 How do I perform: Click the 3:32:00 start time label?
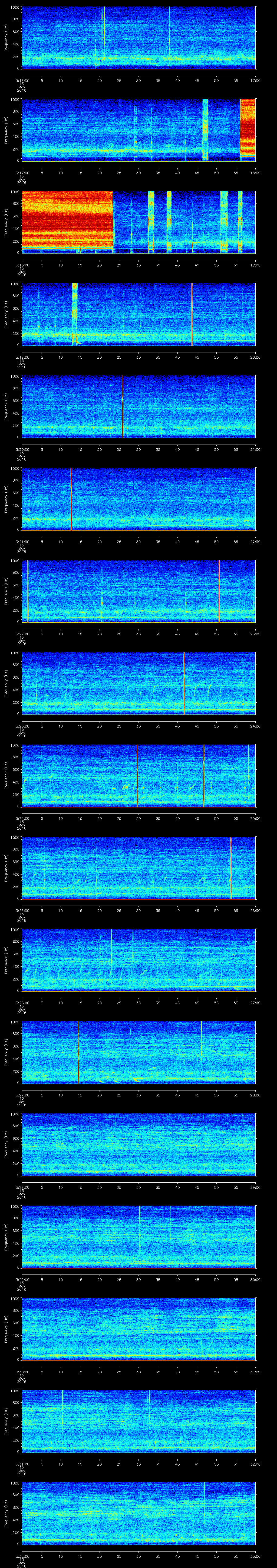point(22,1556)
